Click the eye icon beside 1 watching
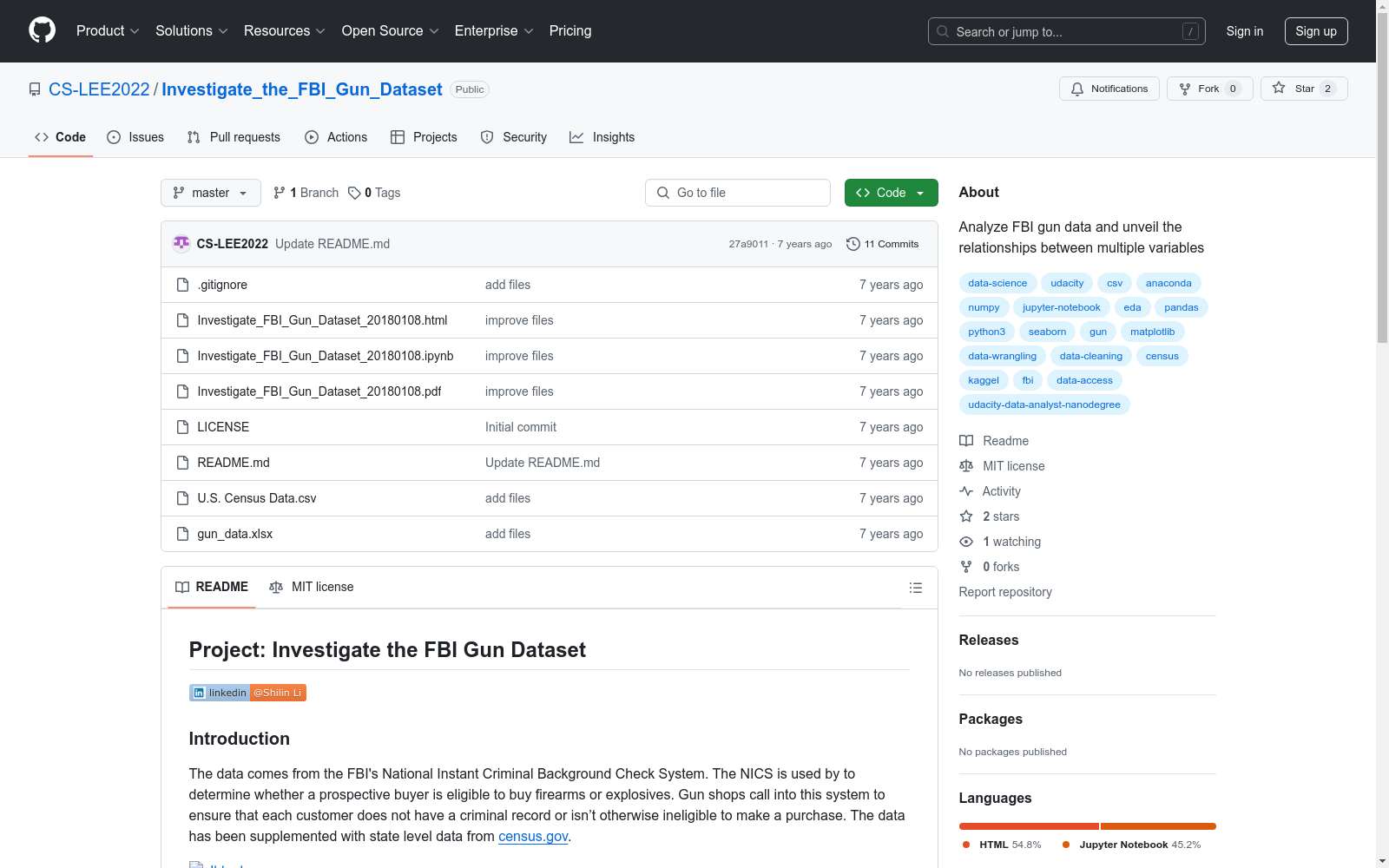1389x868 pixels. click(966, 542)
